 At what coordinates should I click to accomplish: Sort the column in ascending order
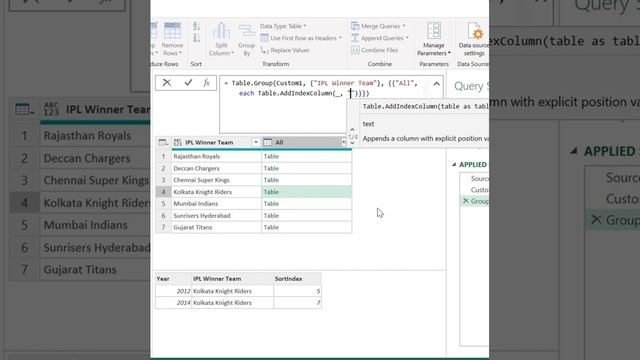click(196, 27)
